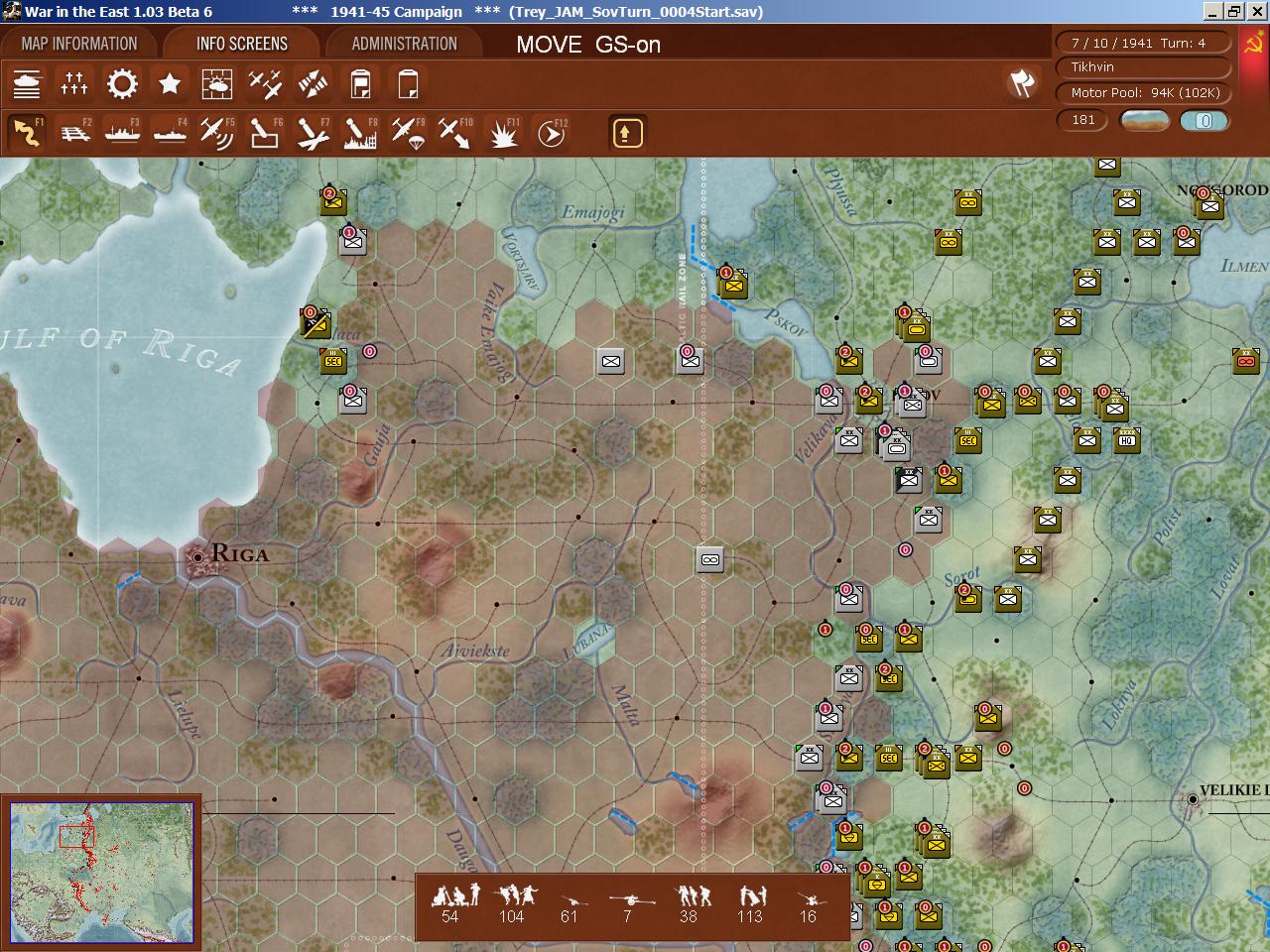Screen dimensions: 1270x952
Task: Click the star victory screen icon
Action: pyautogui.click(x=170, y=84)
